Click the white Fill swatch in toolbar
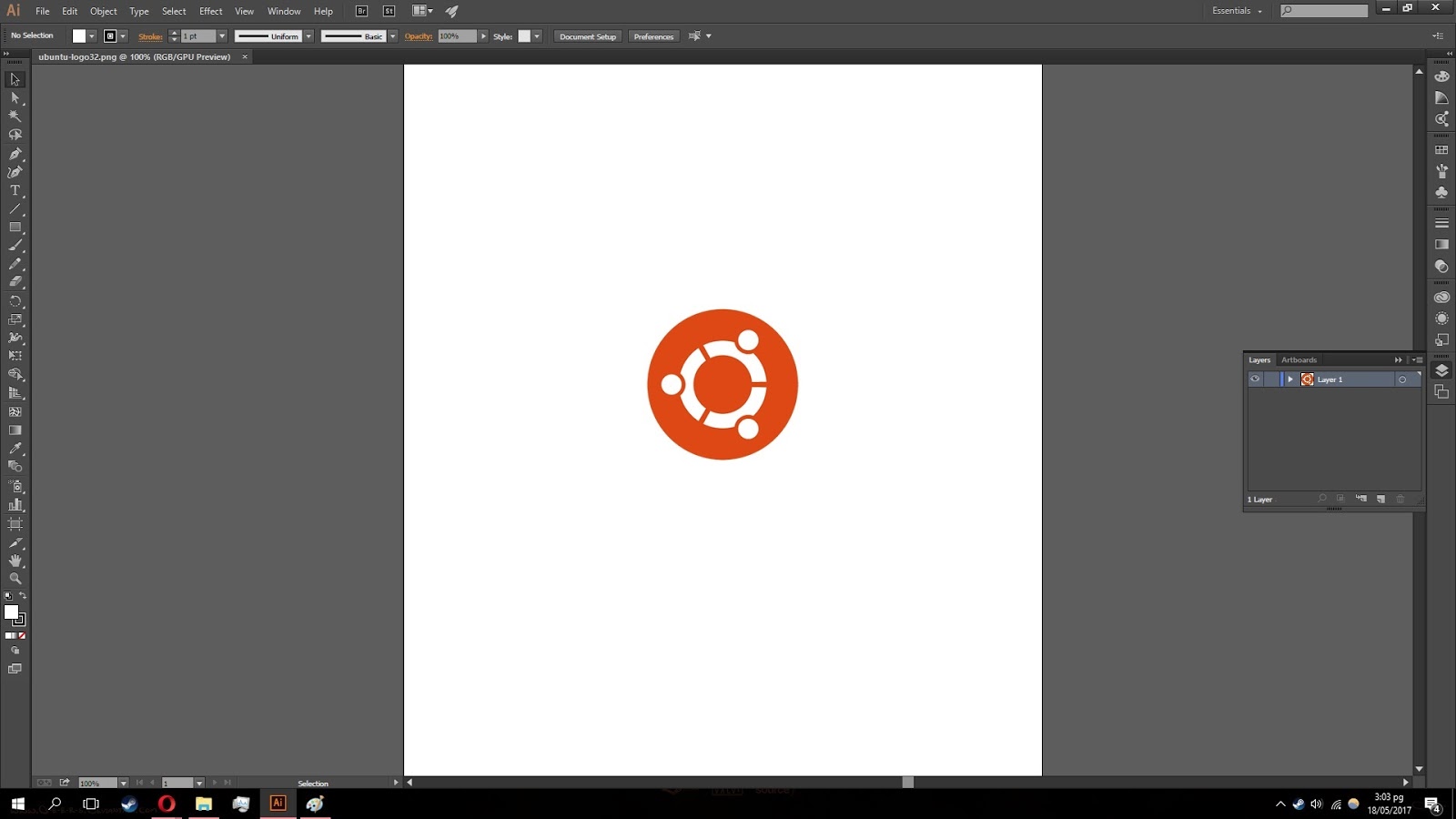Image resolution: width=1456 pixels, height=819 pixels. (x=11, y=612)
